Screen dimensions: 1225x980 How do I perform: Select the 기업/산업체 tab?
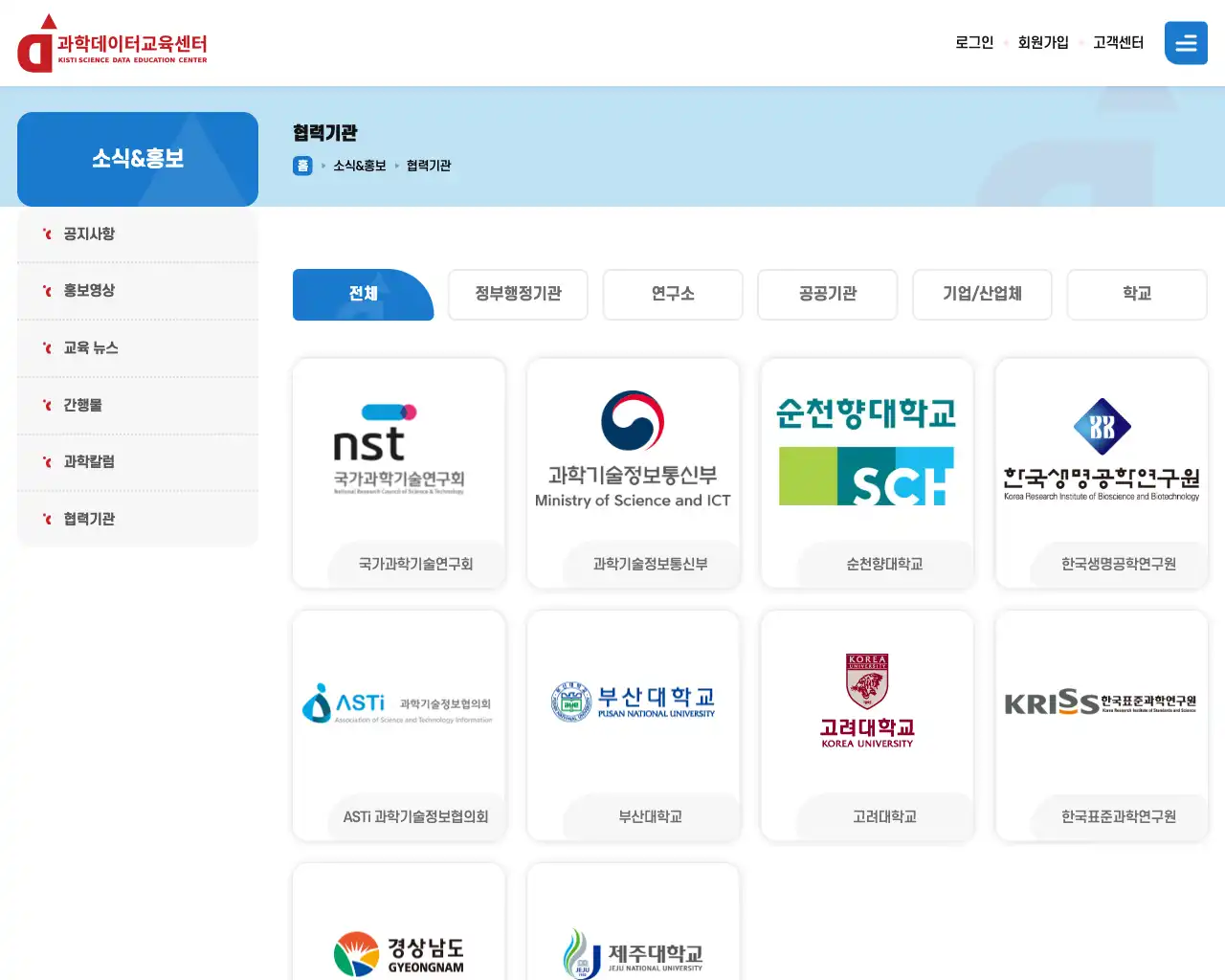tap(982, 294)
